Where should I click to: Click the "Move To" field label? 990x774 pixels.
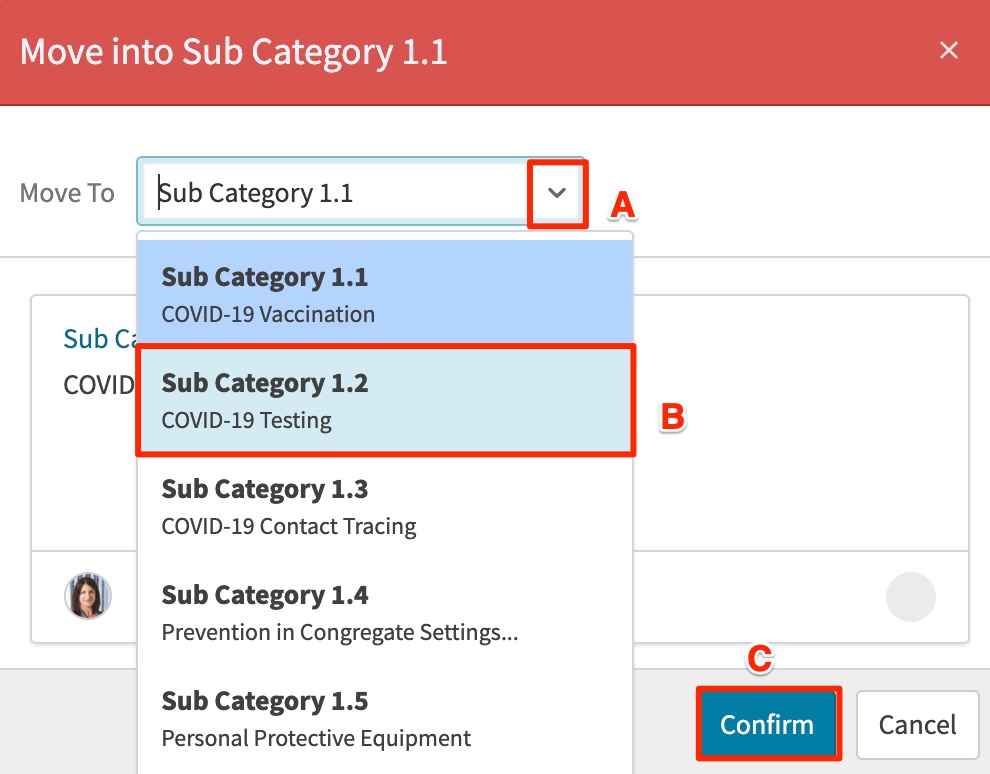click(67, 193)
